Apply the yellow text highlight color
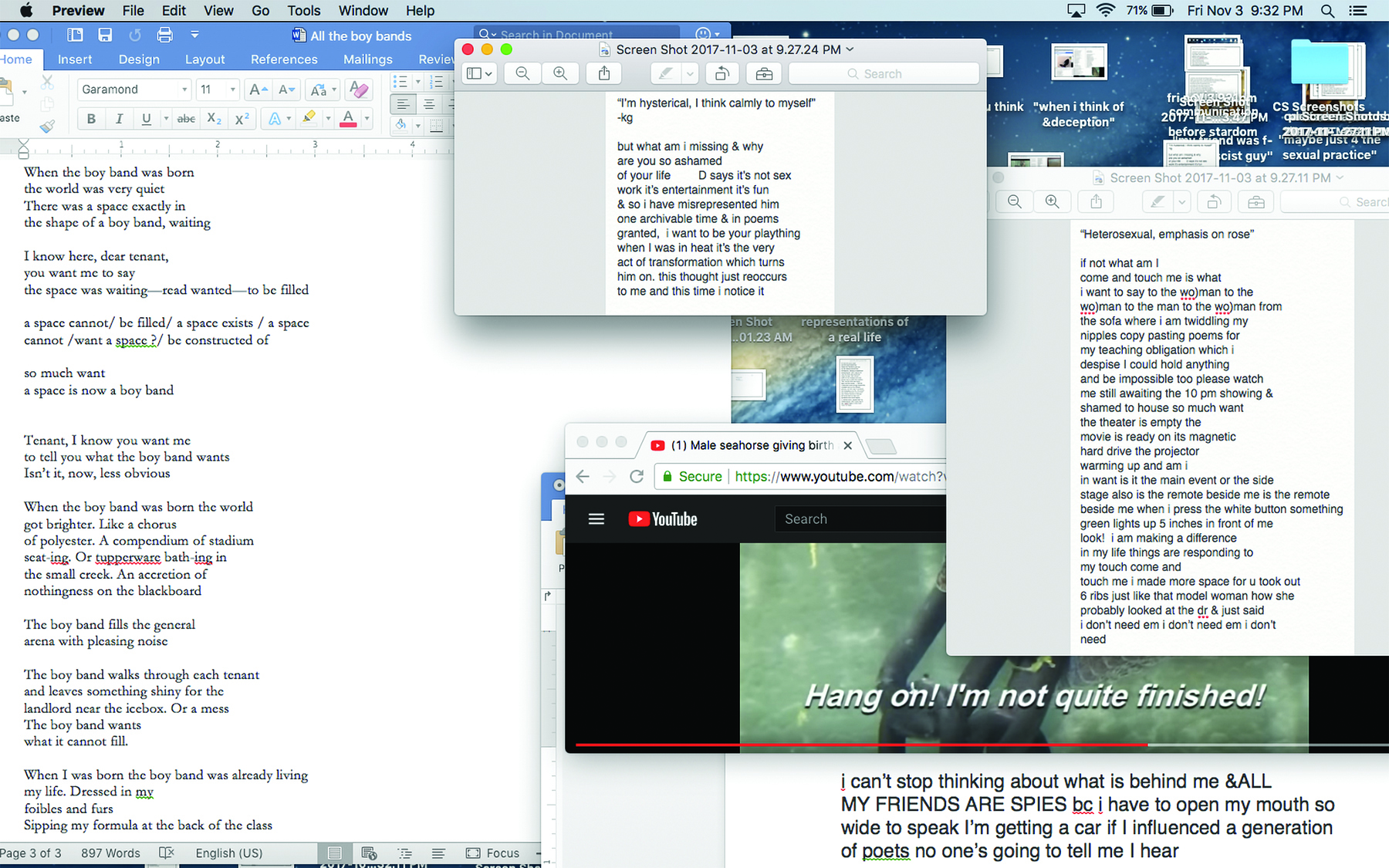Screen dimensions: 1389x868 [x=309, y=118]
